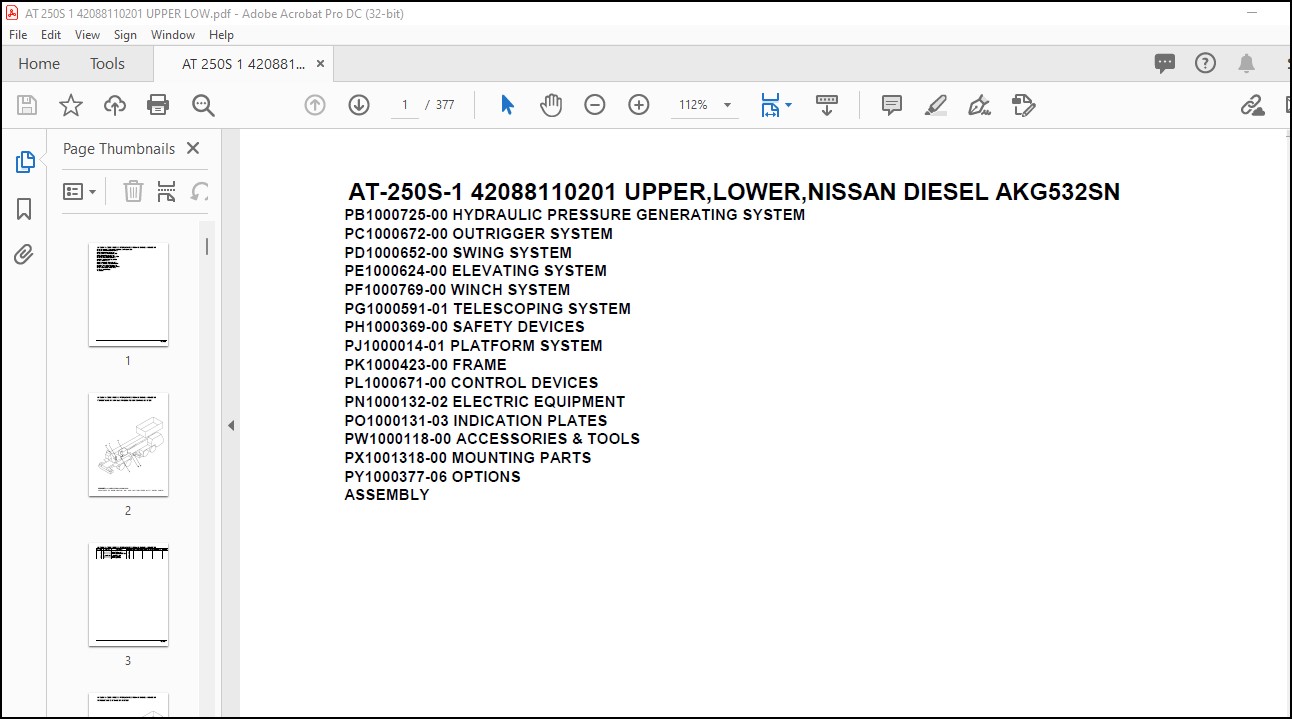Open the Sign menu
Viewport: 1292px width, 719px height.
click(x=125, y=35)
